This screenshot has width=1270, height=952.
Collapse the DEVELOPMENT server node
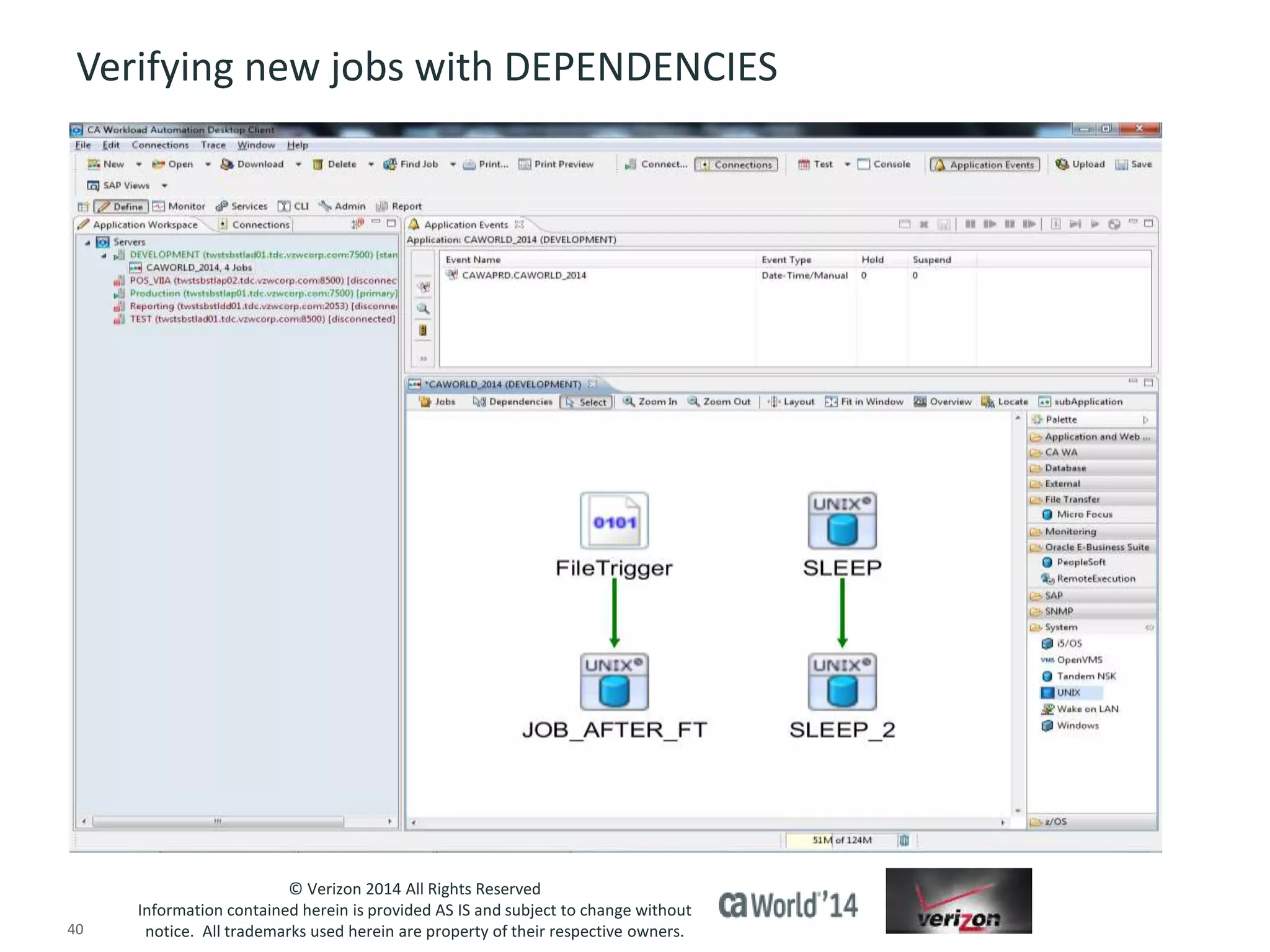104,256
